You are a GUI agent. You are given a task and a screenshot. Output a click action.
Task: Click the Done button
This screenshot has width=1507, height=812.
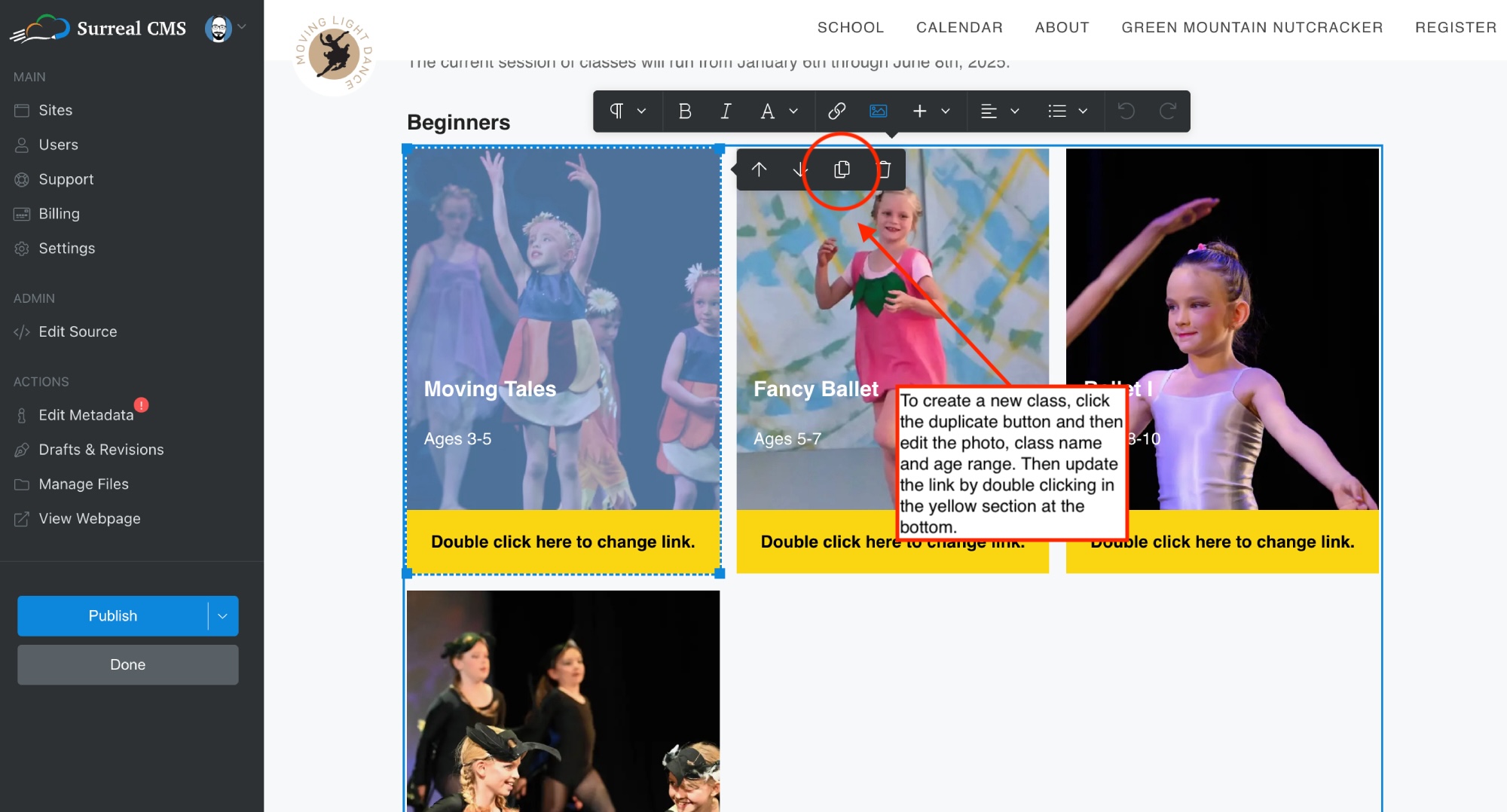(128, 664)
